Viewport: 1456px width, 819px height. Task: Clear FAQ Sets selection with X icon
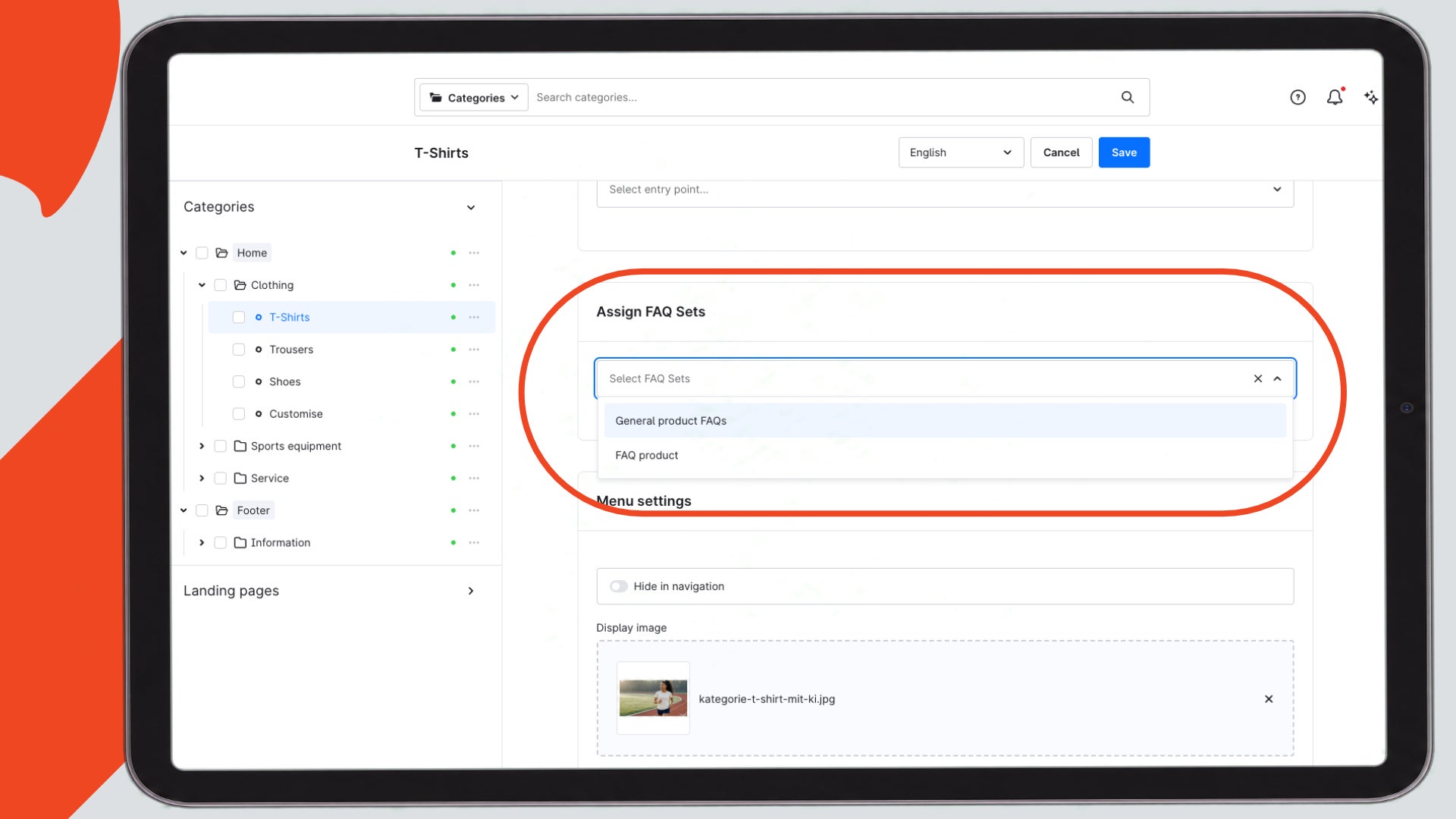(1258, 378)
